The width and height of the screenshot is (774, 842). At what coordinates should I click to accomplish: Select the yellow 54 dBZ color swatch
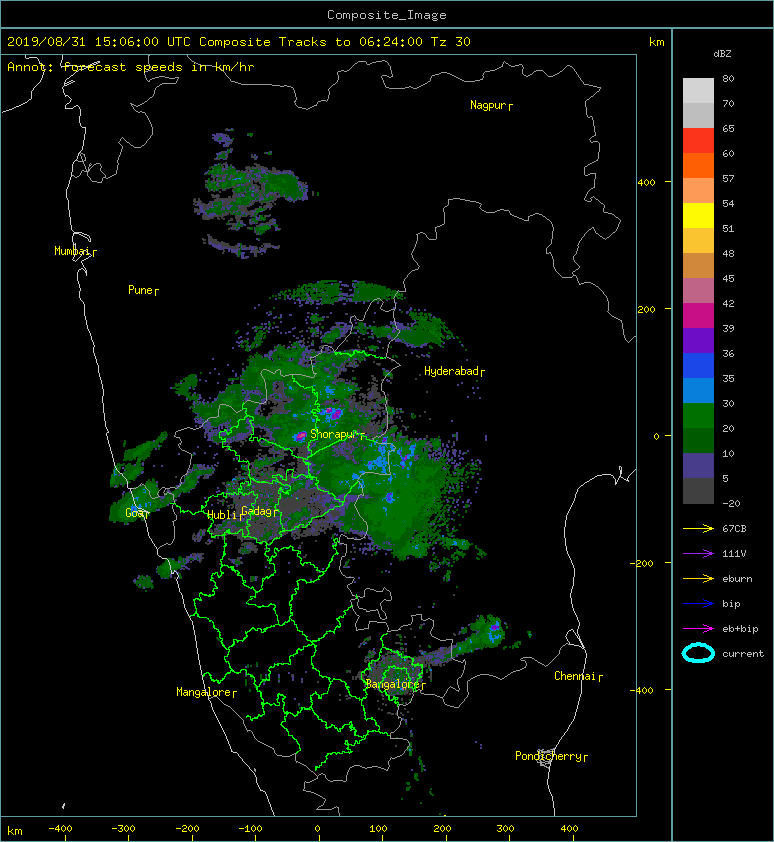point(698,215)
